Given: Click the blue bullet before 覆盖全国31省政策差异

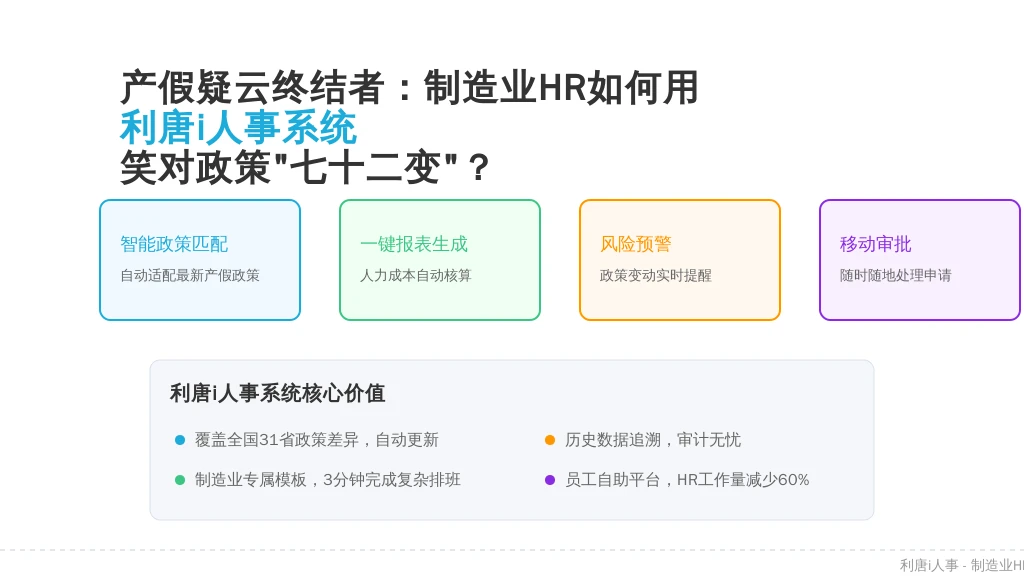Looking at the screenshot, I should click(180, 440).
